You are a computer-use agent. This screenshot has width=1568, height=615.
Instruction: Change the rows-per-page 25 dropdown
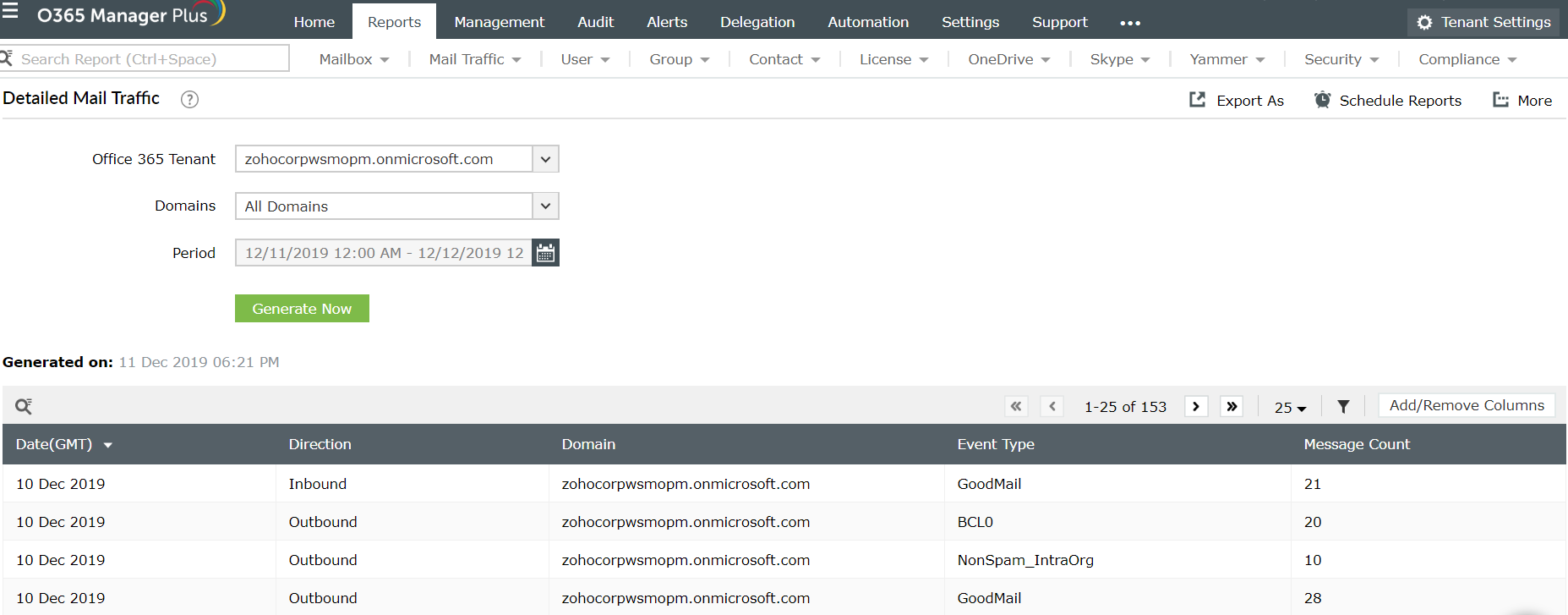pos(1290,408)
